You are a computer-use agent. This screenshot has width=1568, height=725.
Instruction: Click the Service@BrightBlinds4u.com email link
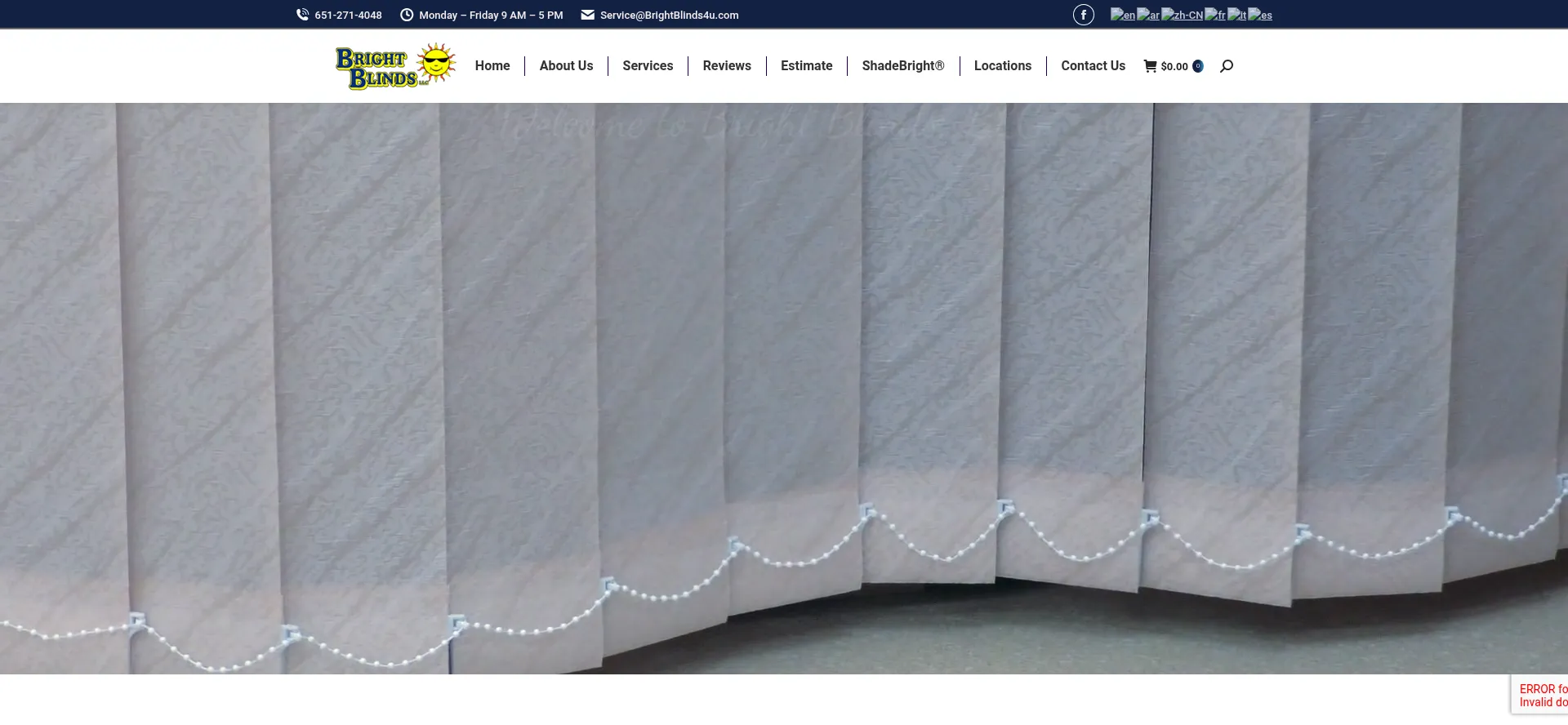point(669,15)
